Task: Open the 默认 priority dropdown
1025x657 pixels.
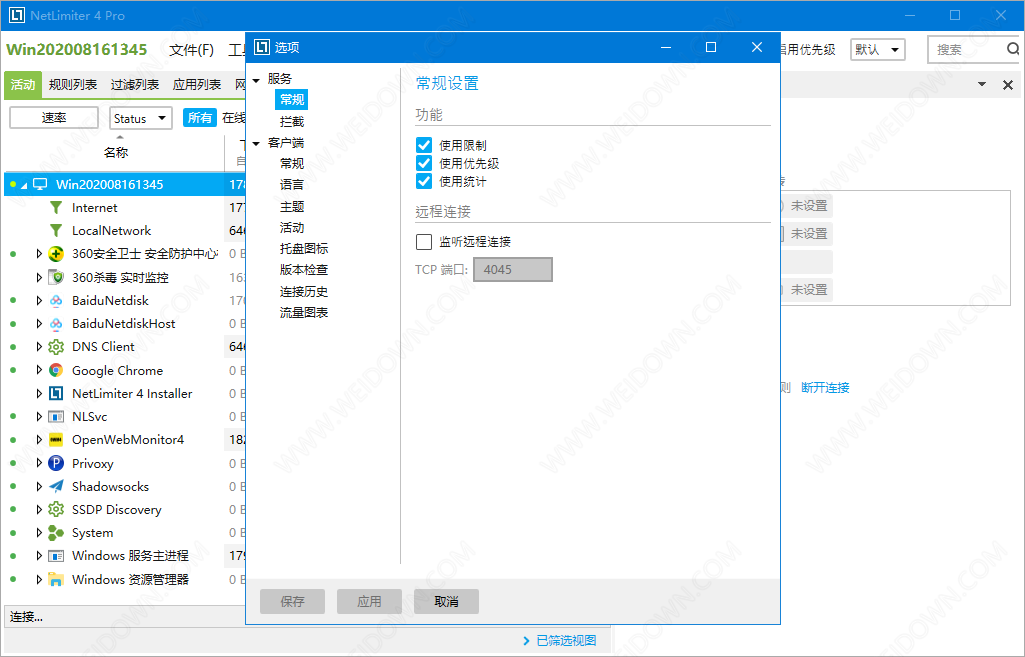Action: [x=877, y=50]
